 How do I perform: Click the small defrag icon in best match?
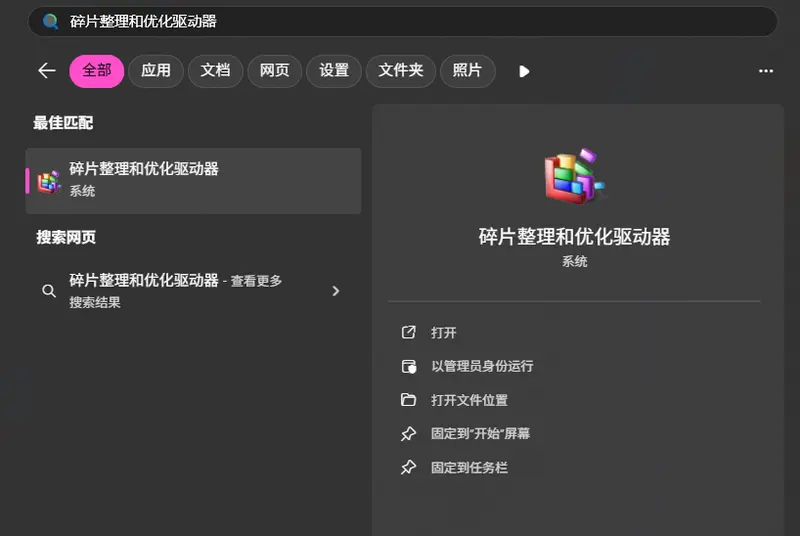49,182
